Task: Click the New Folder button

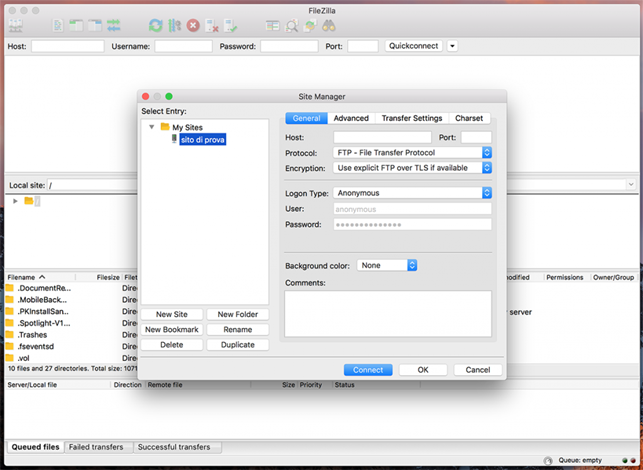Action: 237,314
